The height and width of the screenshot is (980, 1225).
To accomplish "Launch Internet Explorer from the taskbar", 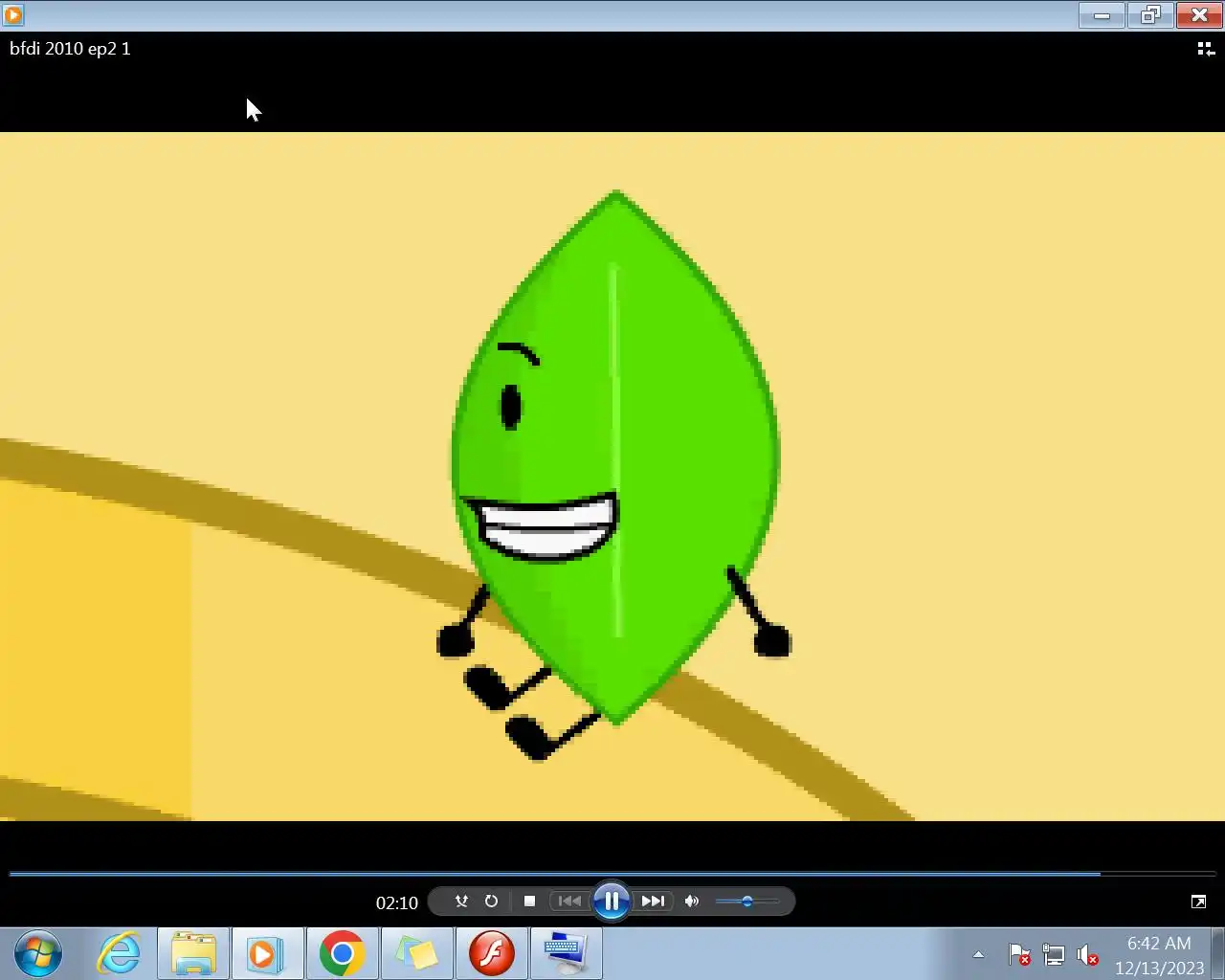I will pos(119,954).
